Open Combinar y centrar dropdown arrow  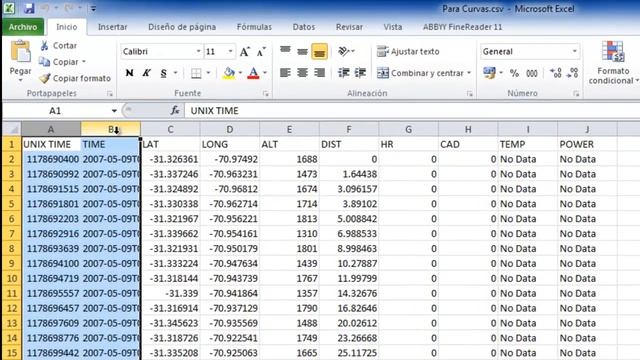(x=469, y=73)
